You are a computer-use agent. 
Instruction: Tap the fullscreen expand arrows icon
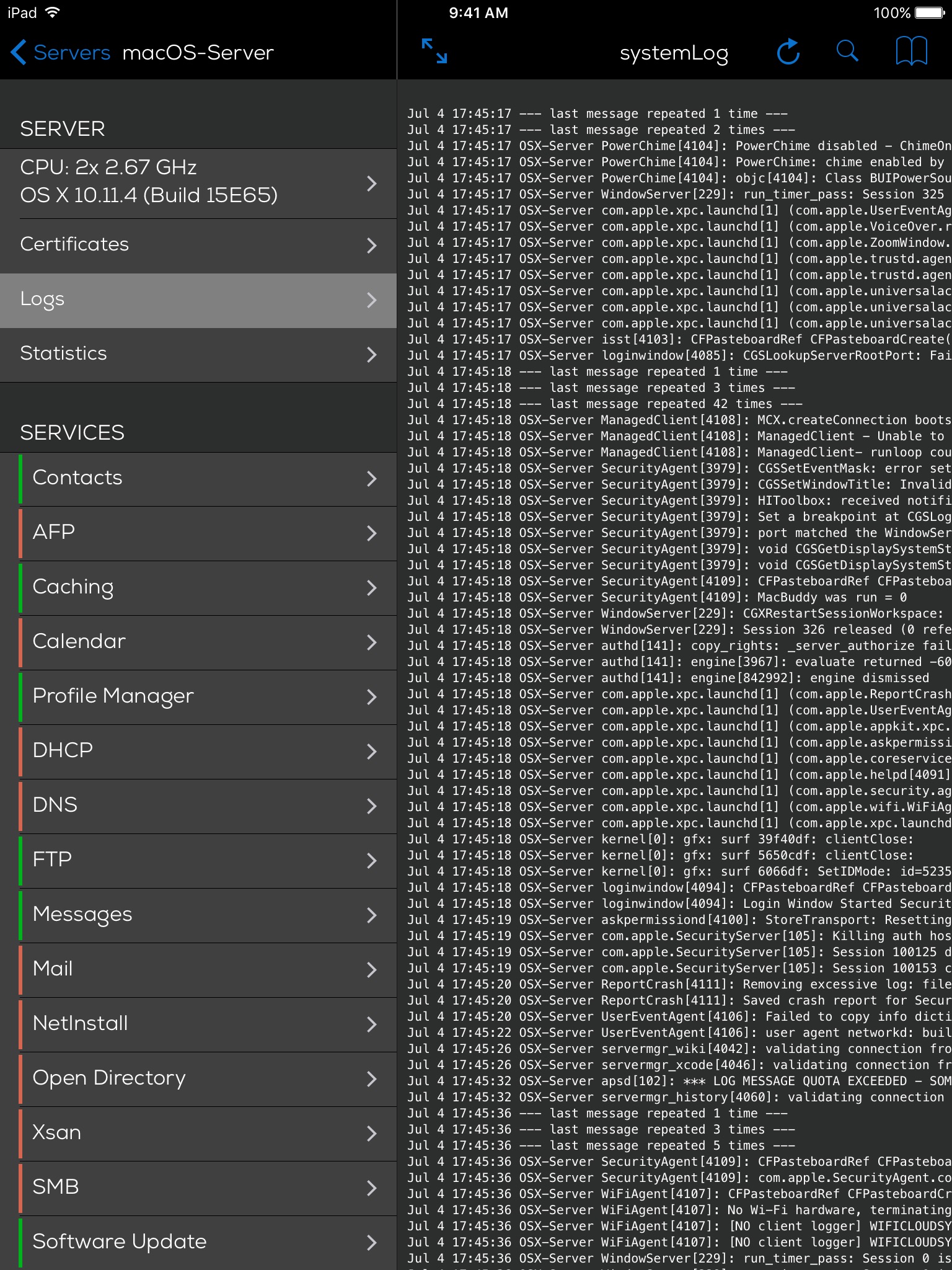(434, 51)
